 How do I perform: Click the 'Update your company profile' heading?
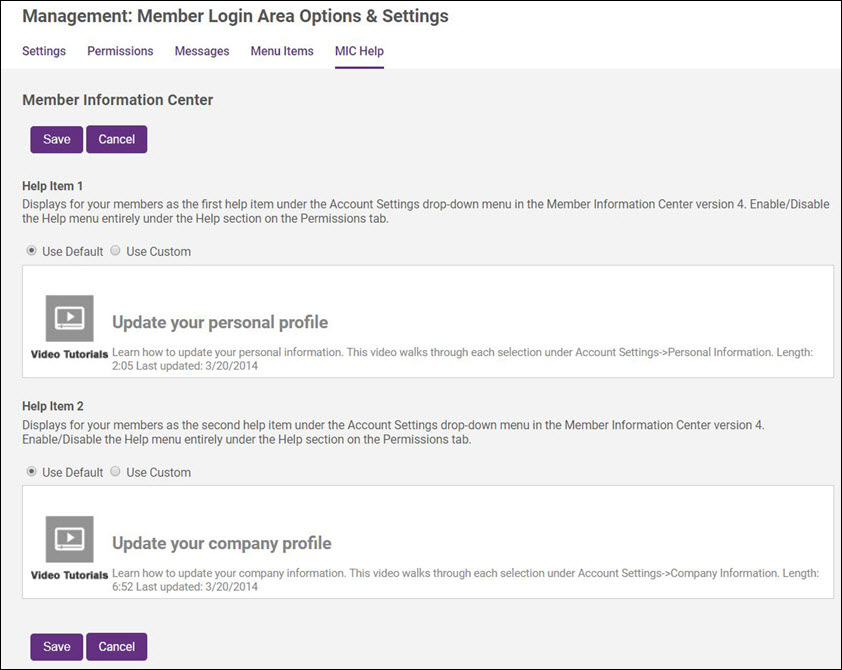point(222,543)
